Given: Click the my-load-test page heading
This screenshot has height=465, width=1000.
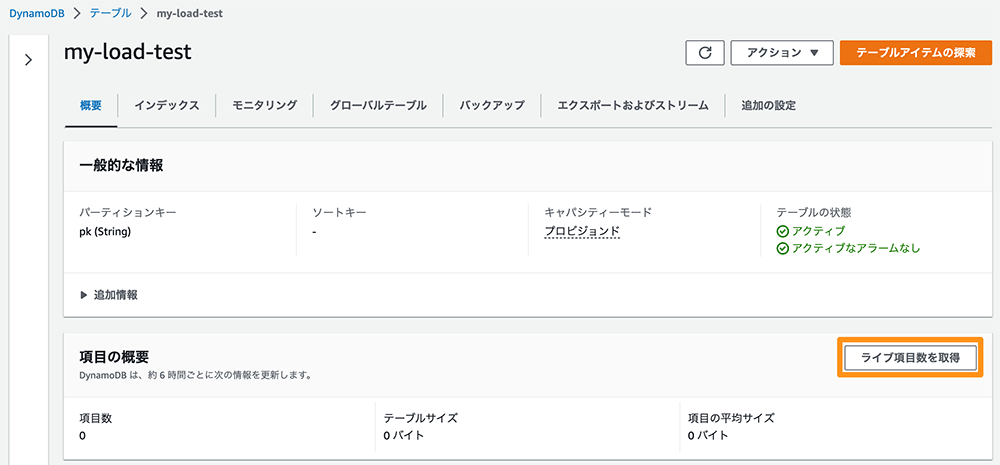Looking at the screenshot, I should 128,52.
